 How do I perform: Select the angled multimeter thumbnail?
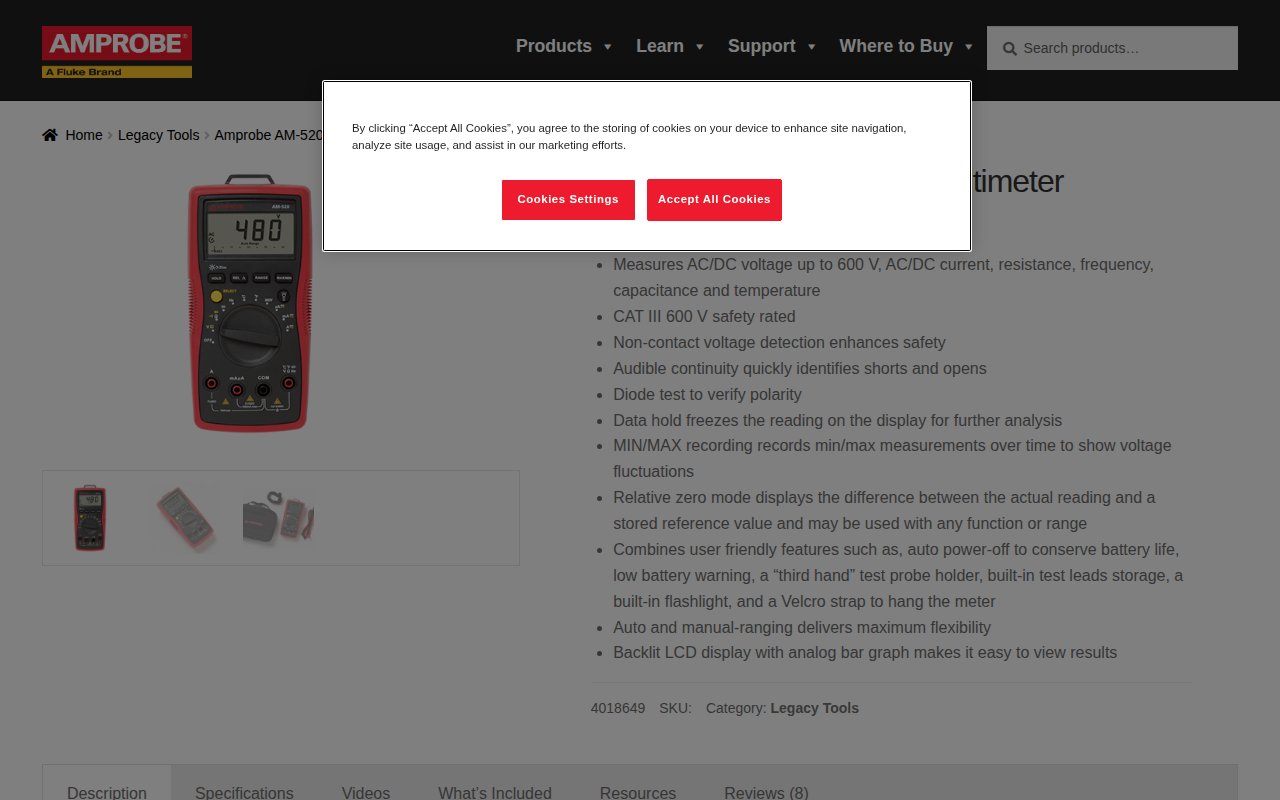pos(185,518)
